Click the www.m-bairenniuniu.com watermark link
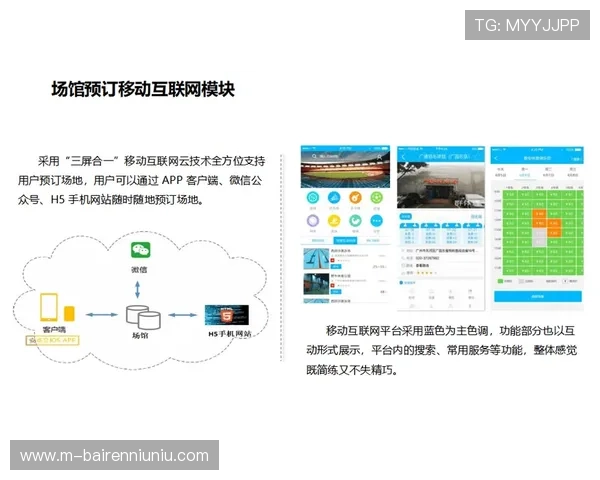 pos(115,456)
